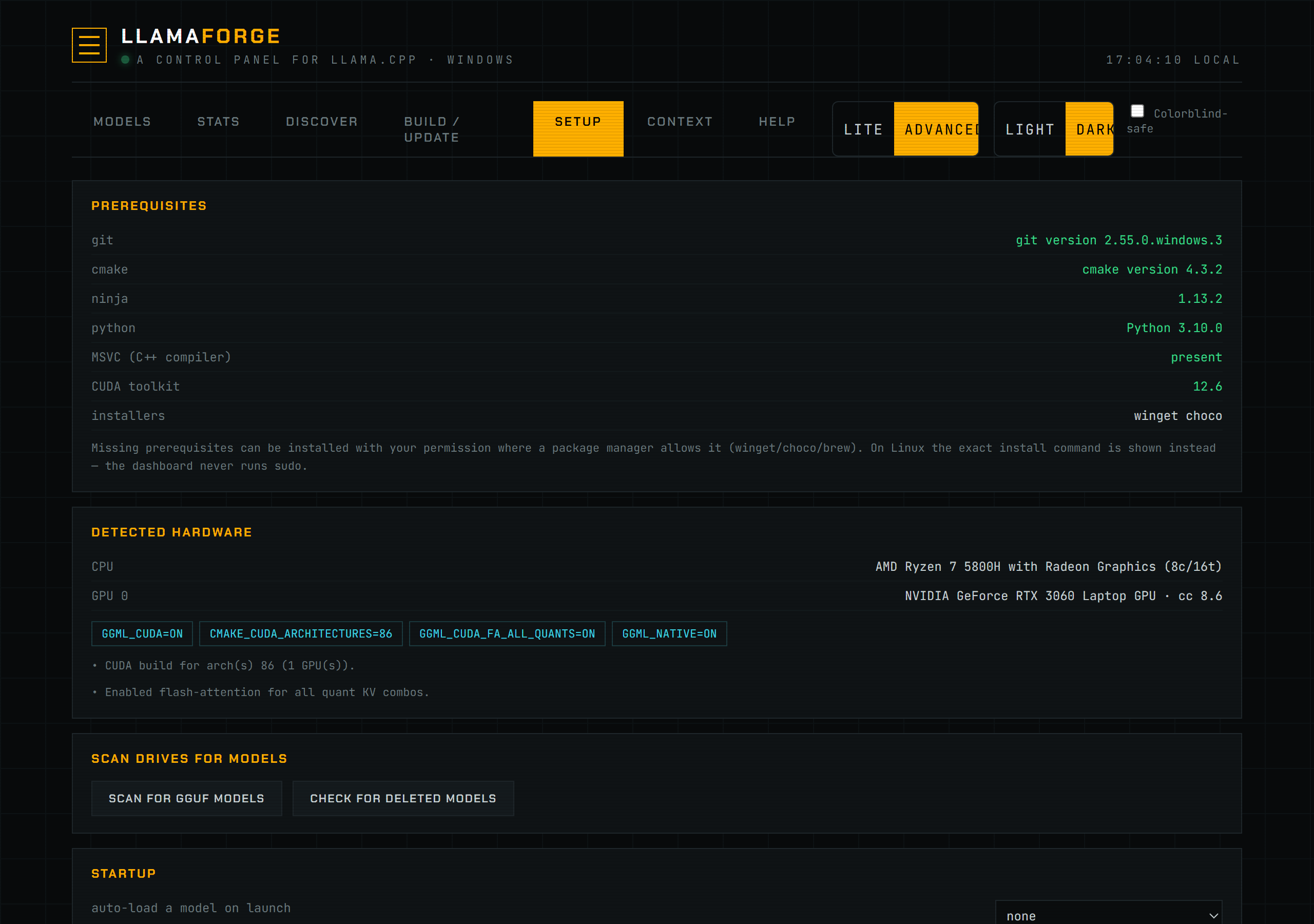Image resolution: width=1314 pixels, height=924 pixels.
Task: Click the 'git' prerequisite label
Action: (x=103, y=240)
